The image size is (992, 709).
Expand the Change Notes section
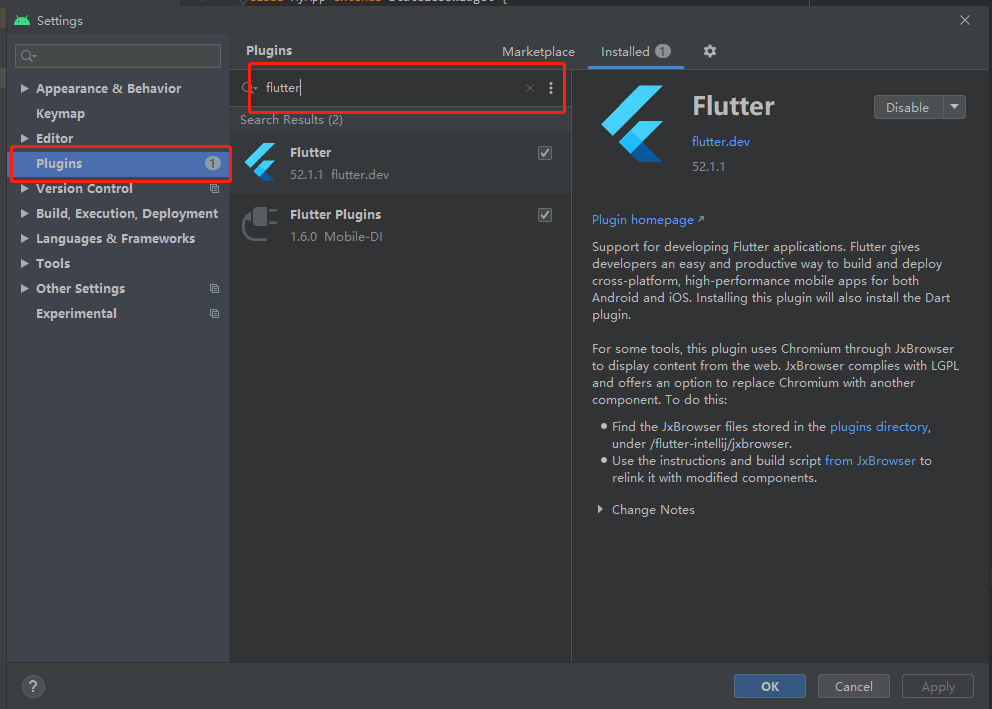click(x=600, y=509)
